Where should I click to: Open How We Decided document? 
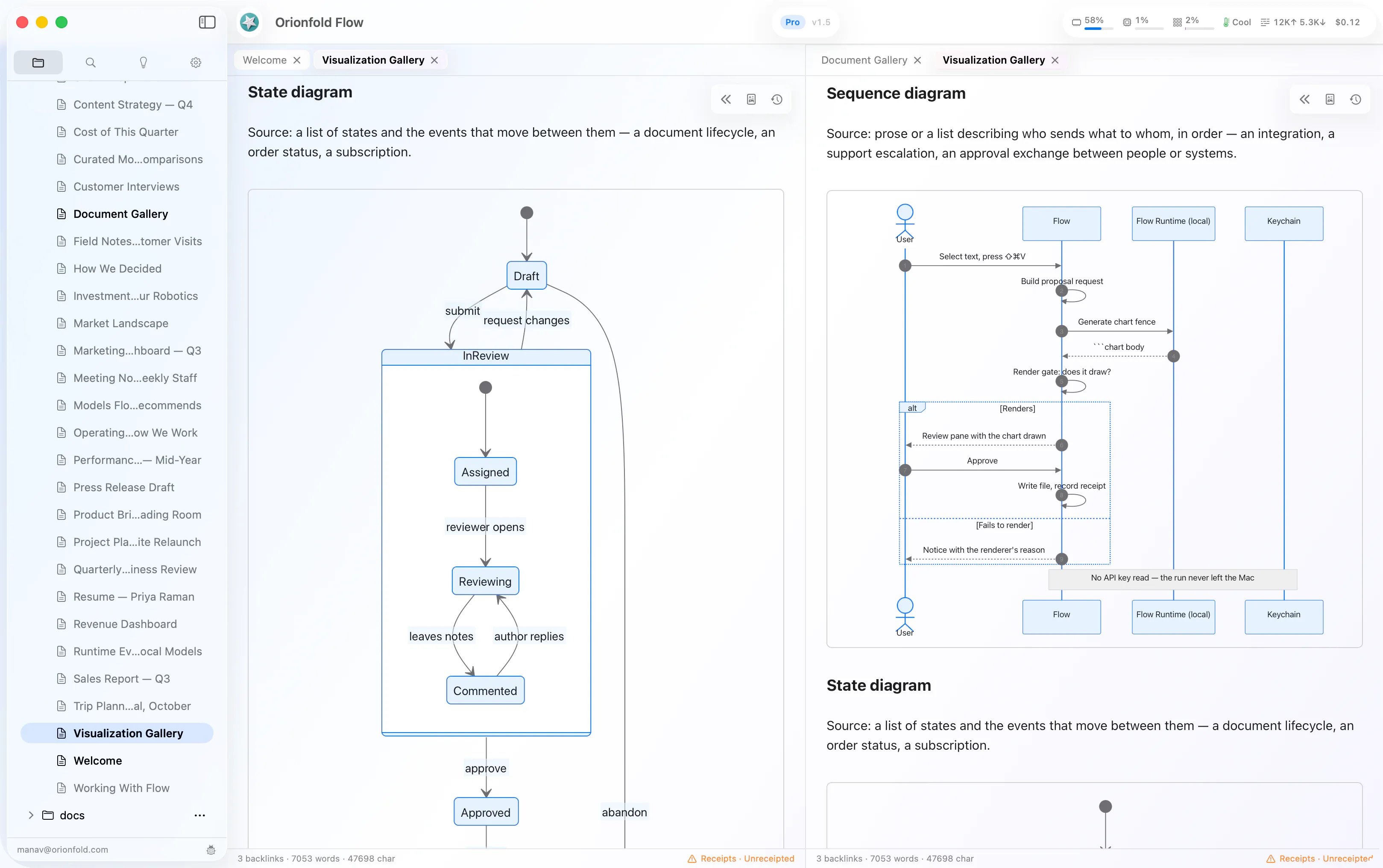[x=117, y=269]
